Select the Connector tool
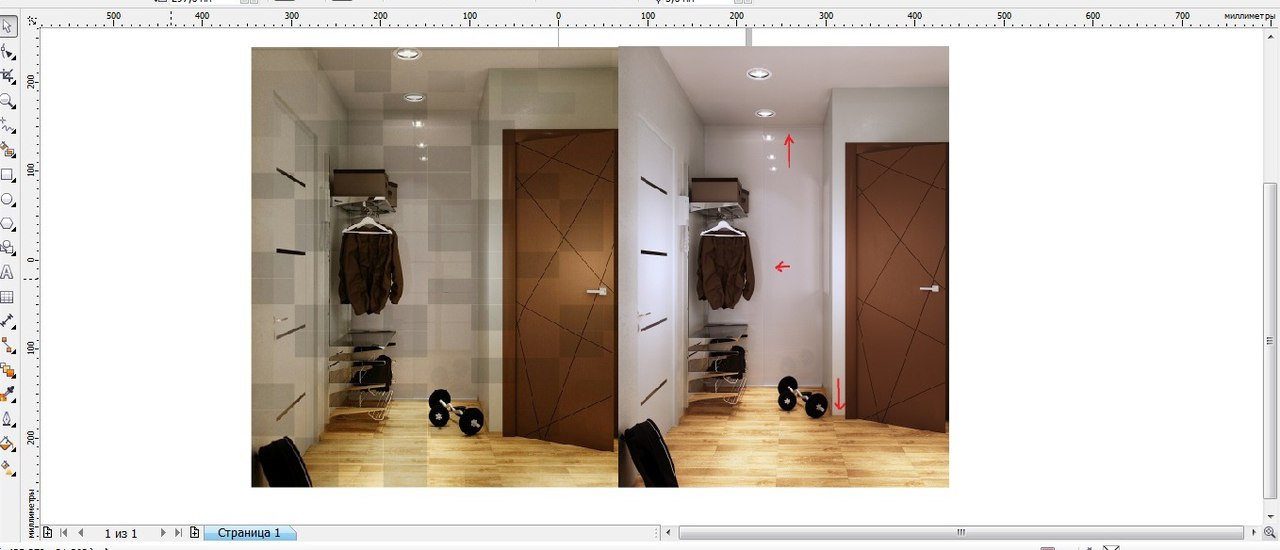Image resolution: width=1280 pixels, height=550 pixels. pyautogui.click(x=8, y=345)
